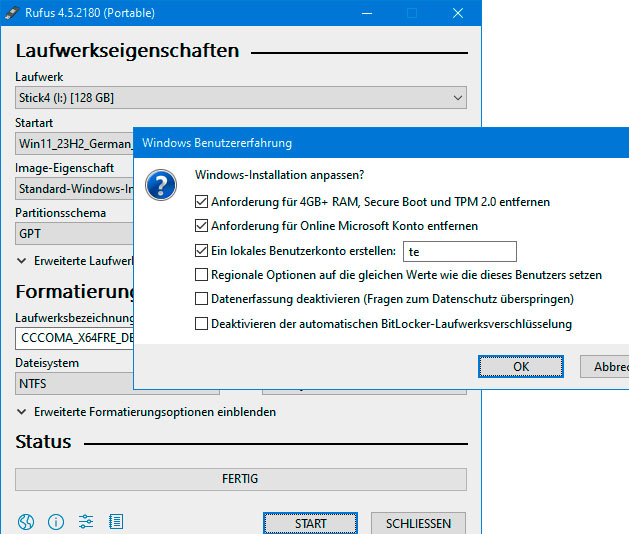This screenshot has height=534, width=629.
Task: Click 'Windows-Installation anpassen?' text
Action: pos(280,175)
